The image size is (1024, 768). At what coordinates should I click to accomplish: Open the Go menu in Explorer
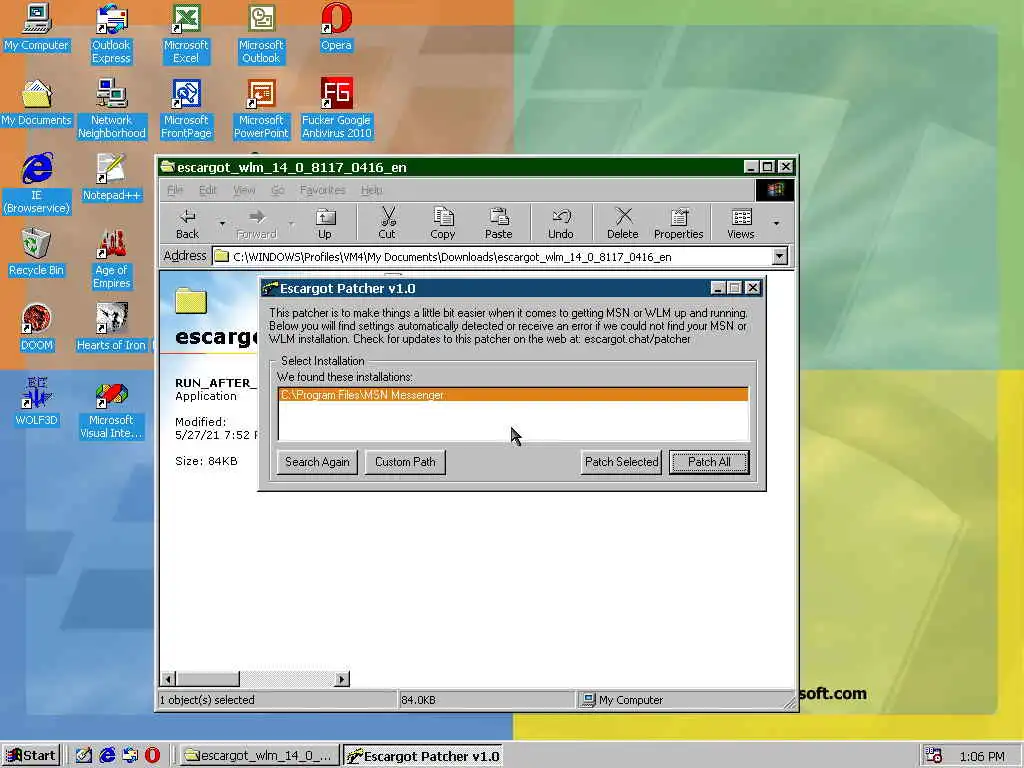click(278, 190)
